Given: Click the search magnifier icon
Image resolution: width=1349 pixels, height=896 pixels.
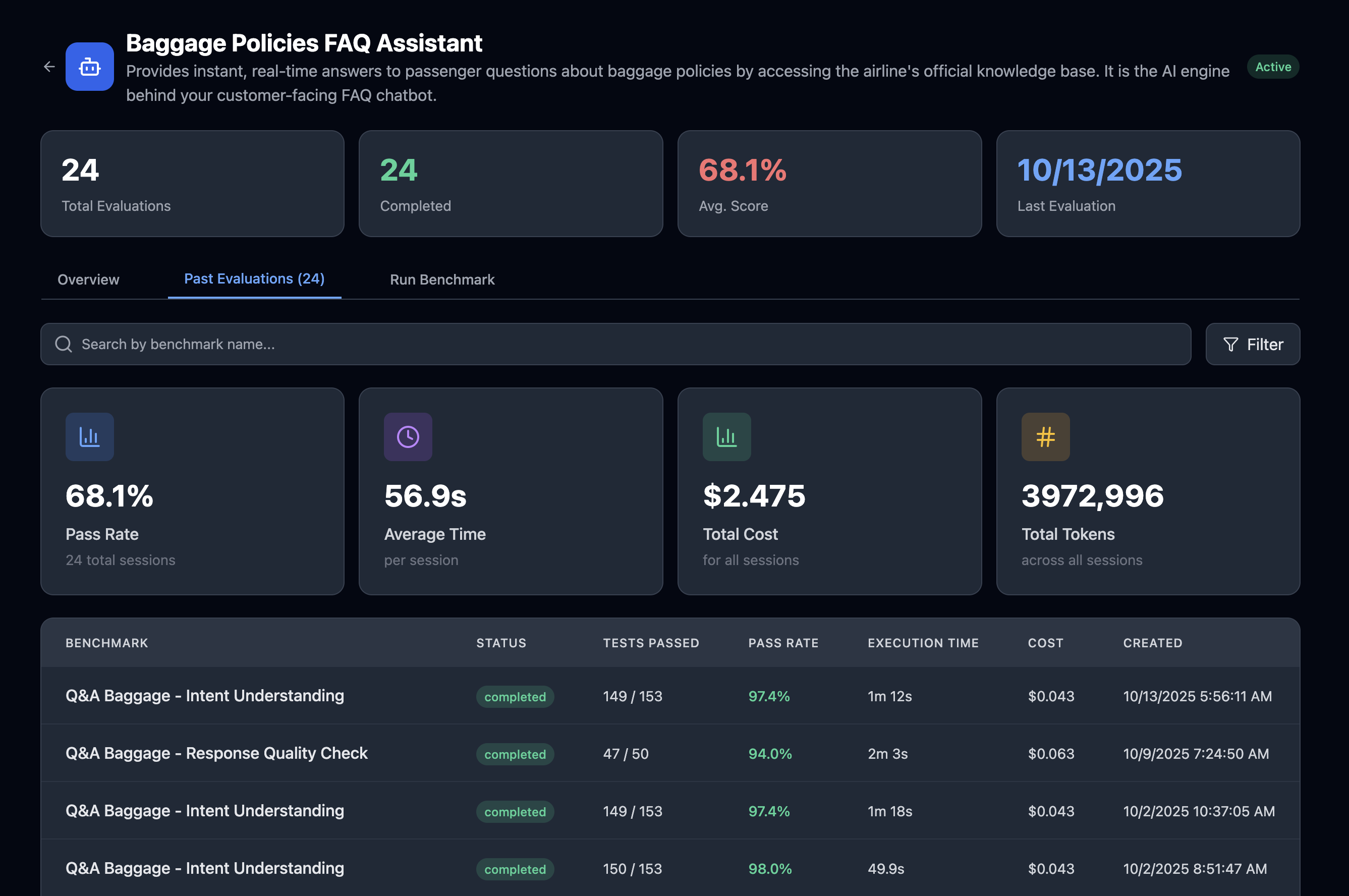Looking at the screenshot, I should (x=64, y=344).
